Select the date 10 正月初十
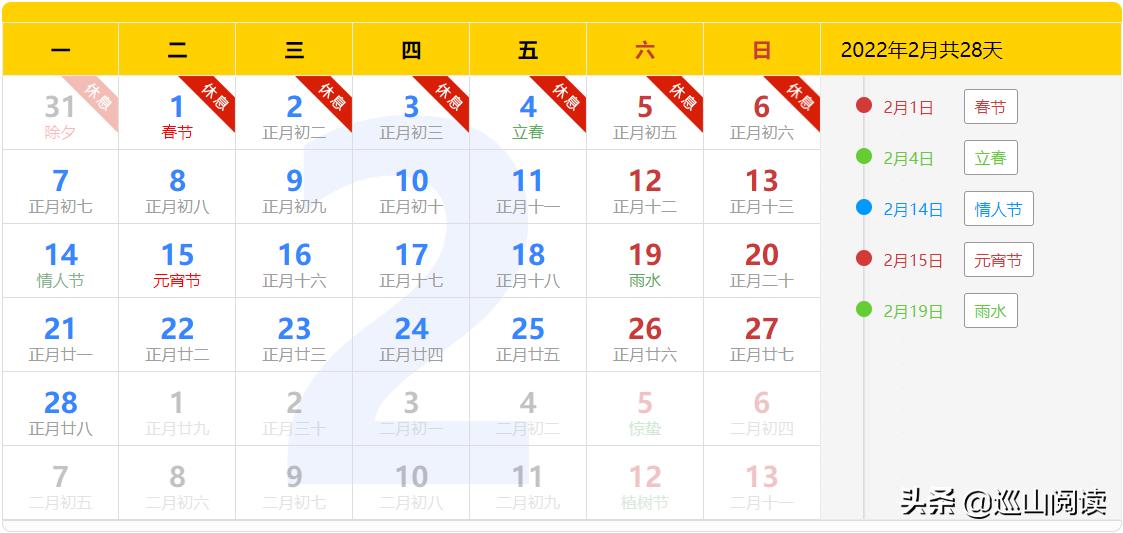The width and height of the screenshot is (1123, 533). [x=411, y=187]
